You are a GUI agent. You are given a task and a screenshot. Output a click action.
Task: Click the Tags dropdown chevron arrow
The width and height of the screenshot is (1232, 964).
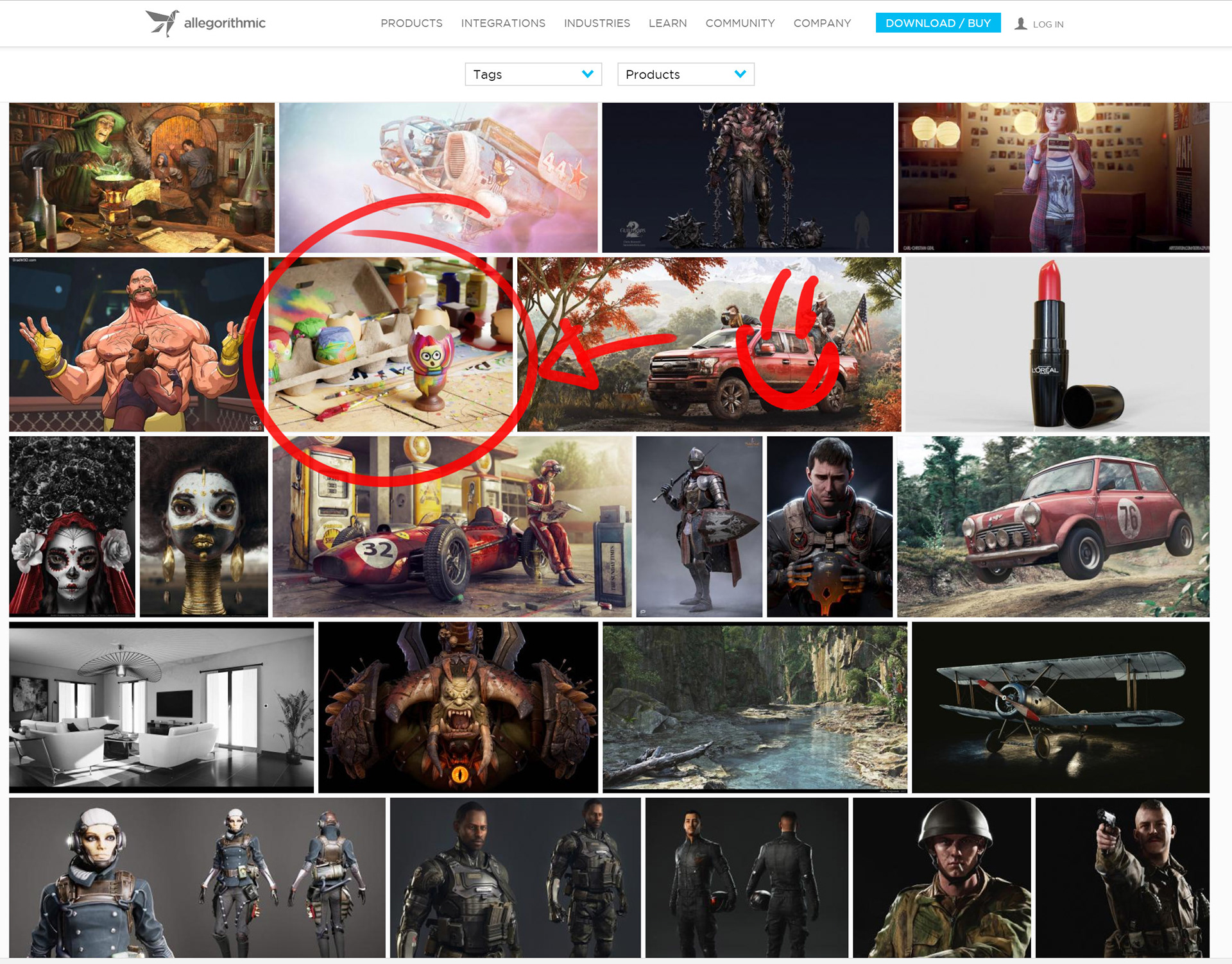pos(587,74)
